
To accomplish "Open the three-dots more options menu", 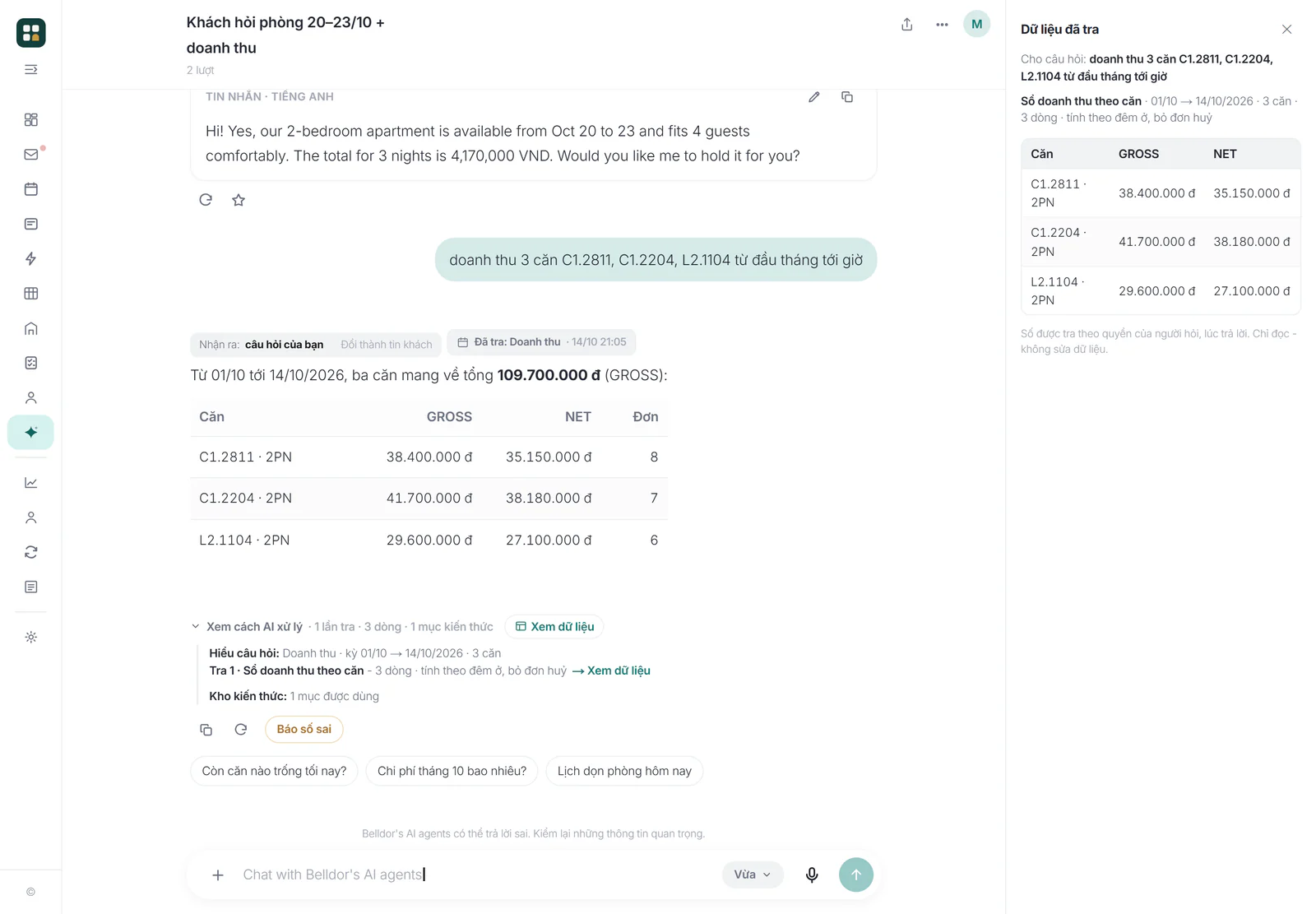I will point(942,25).
